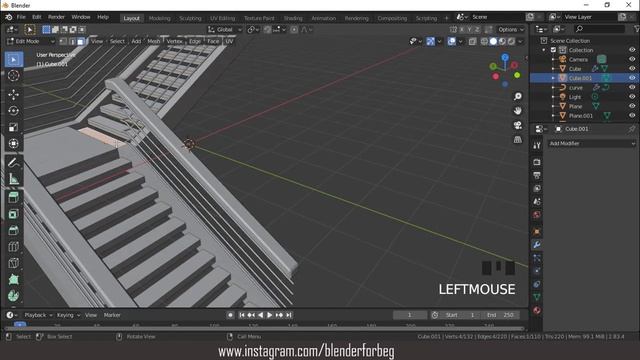Open the Render properties tab icon
640x360 pixels.
coord(537,162)
